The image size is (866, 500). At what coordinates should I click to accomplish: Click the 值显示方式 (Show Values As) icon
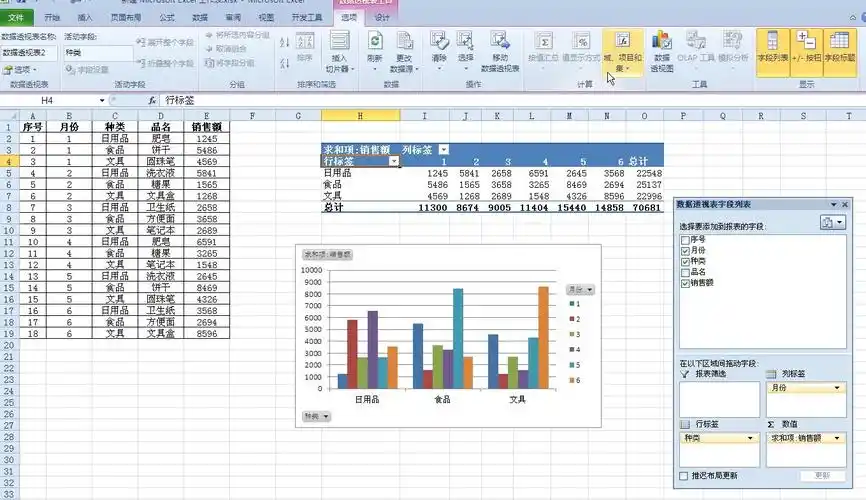[582, 42]
